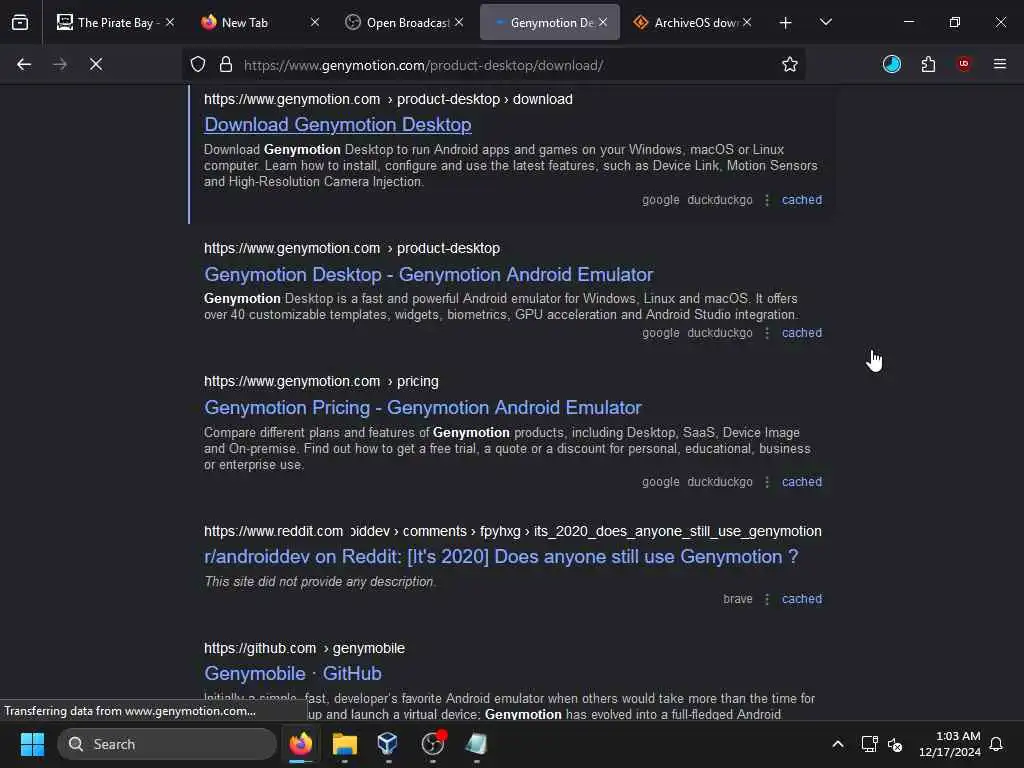Open Firefox View (list all tabs) icon
This screenshot has width=1024, height=768.
20,23
